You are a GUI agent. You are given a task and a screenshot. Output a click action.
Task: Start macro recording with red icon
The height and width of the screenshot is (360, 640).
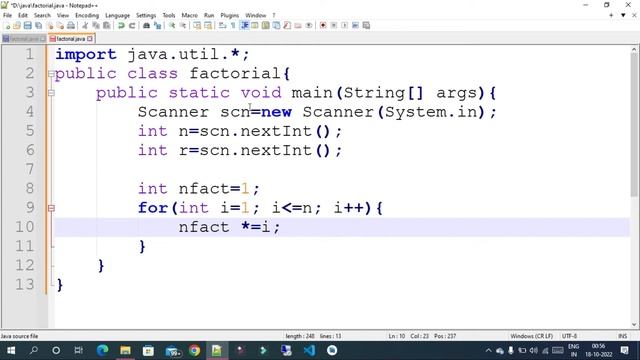coord(323,25)
